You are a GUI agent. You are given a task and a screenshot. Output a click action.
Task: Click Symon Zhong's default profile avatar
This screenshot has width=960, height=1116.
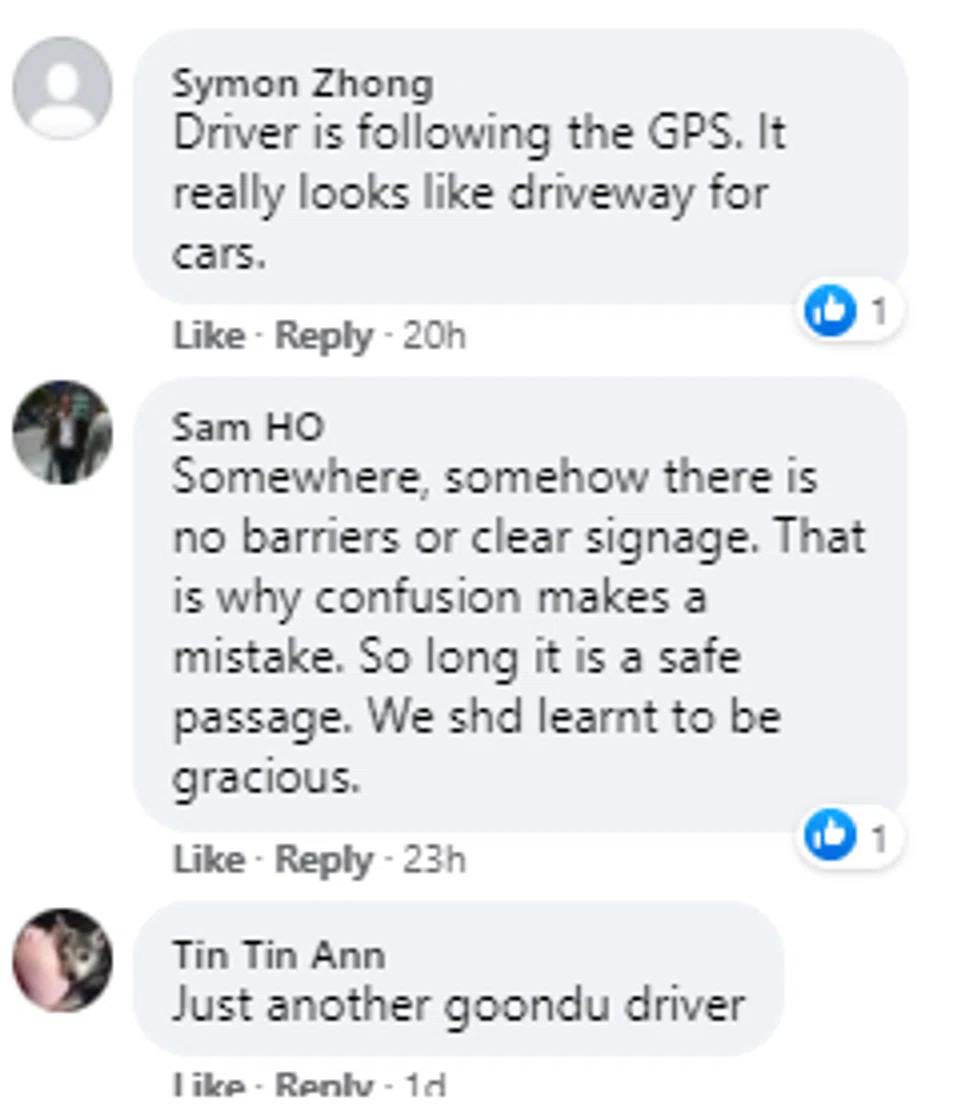point(62,87)
